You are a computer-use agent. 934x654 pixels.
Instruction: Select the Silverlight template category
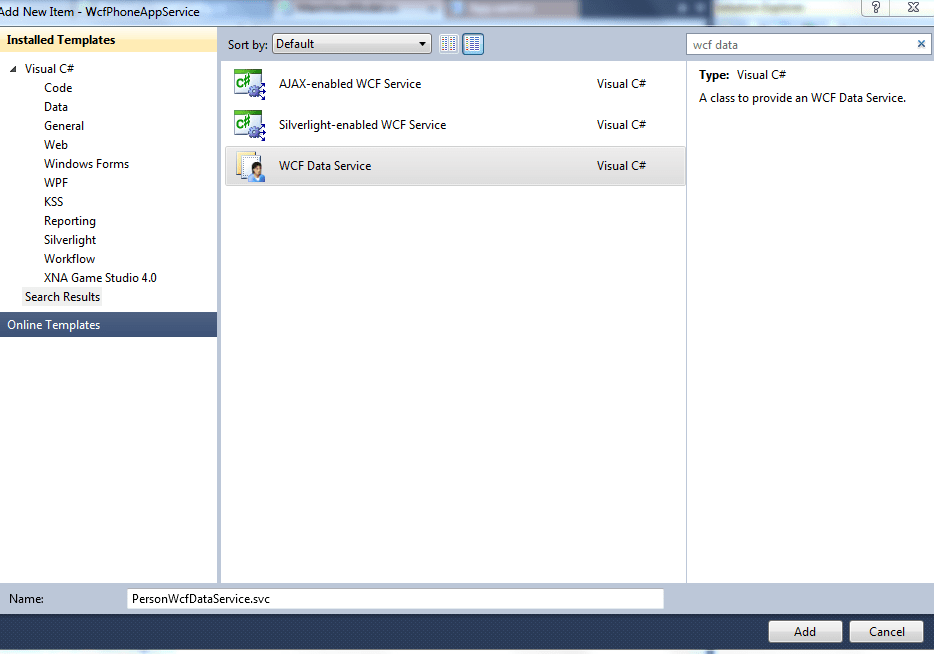[70, 241]
